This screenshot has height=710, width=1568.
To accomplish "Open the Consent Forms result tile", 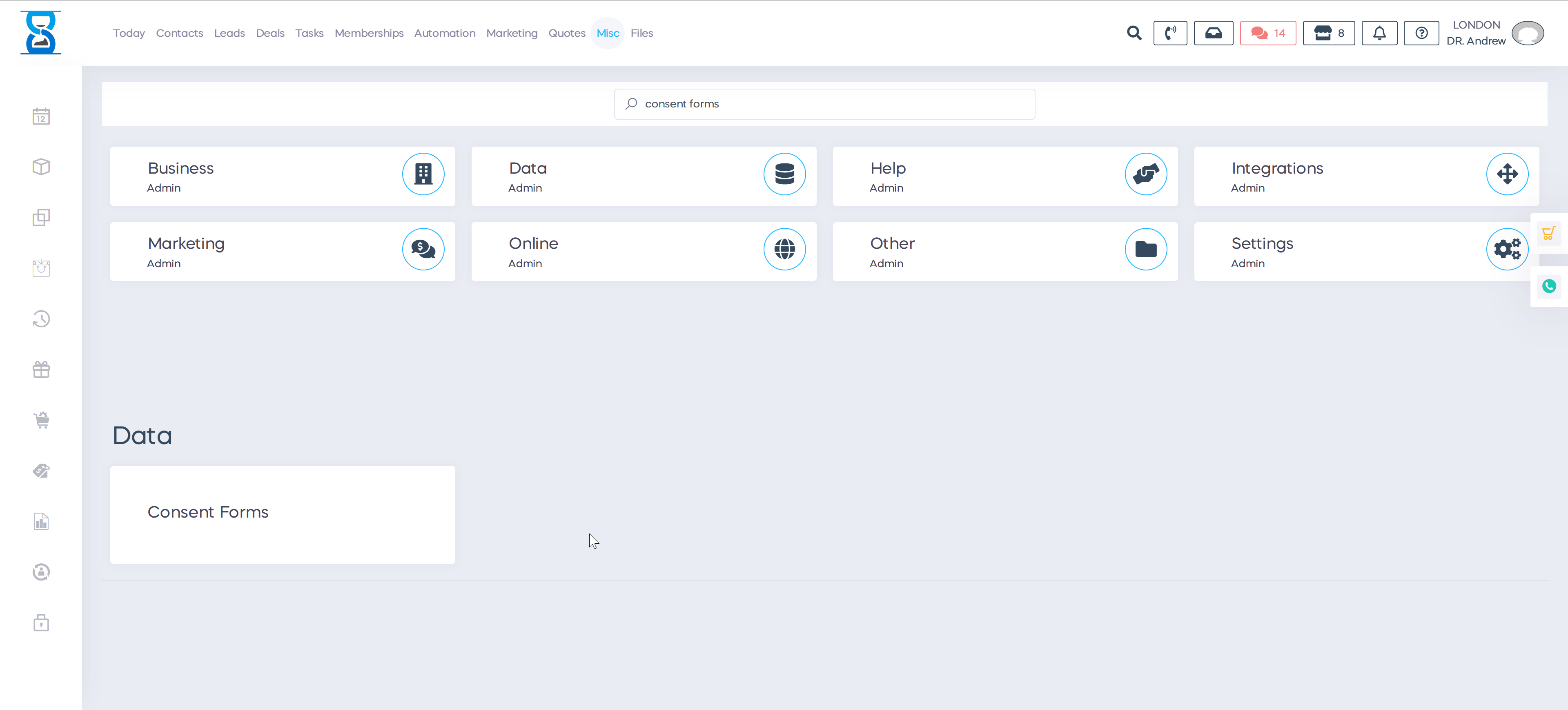I will tap(283, 515).
